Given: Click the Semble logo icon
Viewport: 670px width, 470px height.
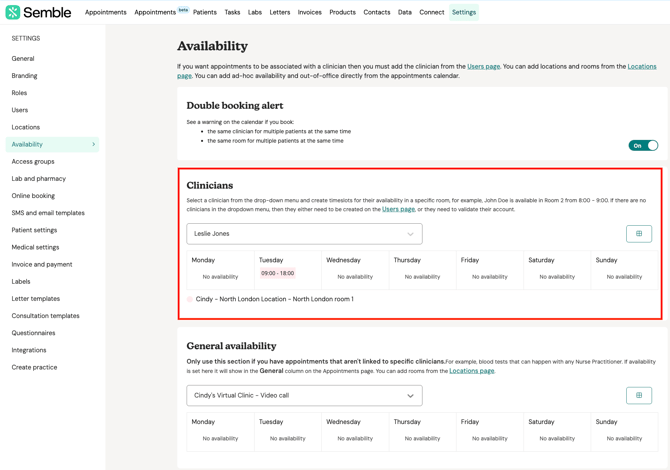Looking at the screenshot, I should click(x=13, y=12).
